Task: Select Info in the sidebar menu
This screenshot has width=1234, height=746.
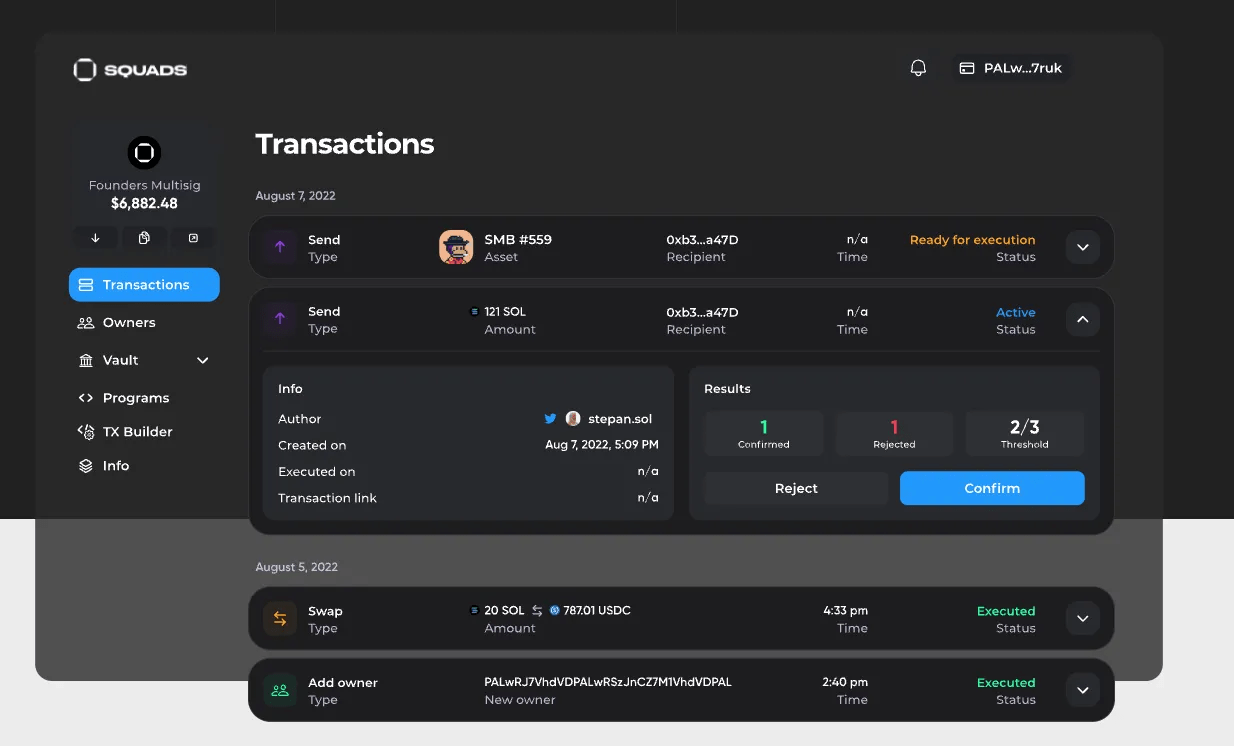Action: click(x=115, y=465)
